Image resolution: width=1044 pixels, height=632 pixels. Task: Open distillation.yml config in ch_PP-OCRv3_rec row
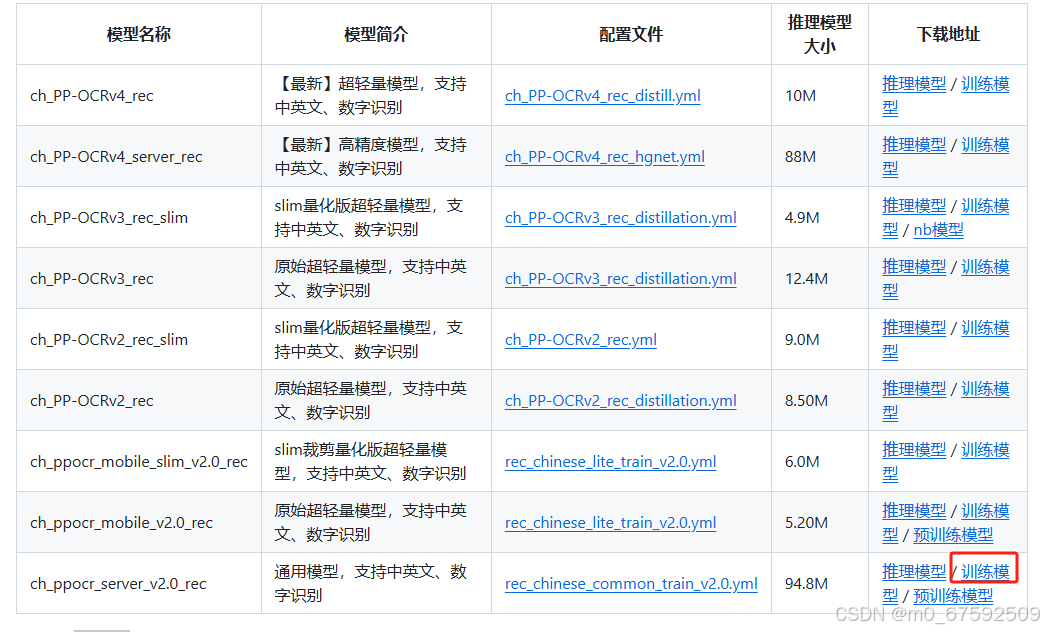pyautogui.click(x=621, y=279)
